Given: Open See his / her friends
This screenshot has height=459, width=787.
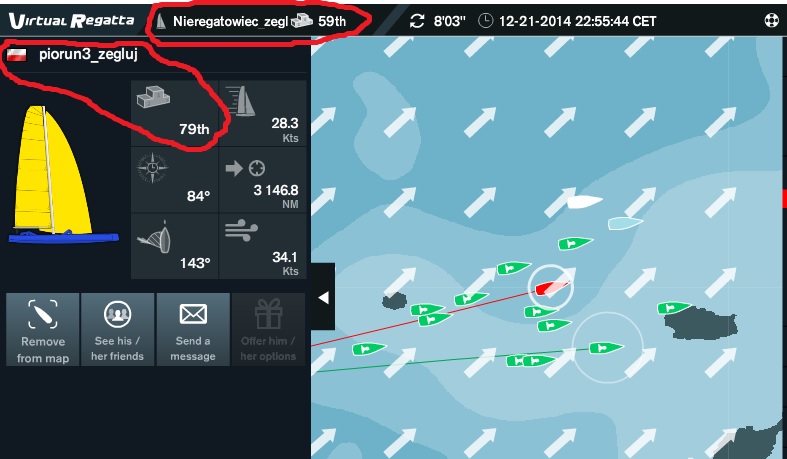Looking at the screenshot, I should 117,330.
